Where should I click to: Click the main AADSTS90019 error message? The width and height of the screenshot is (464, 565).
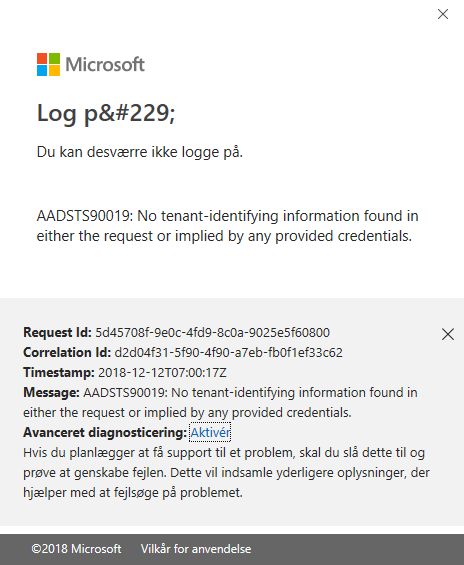click(227, 226)
